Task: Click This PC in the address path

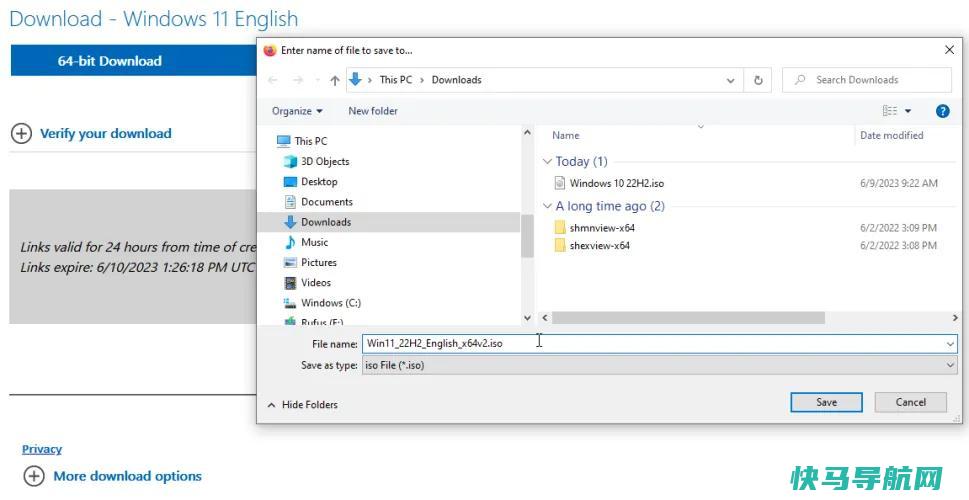Action: tap(396, 80)
